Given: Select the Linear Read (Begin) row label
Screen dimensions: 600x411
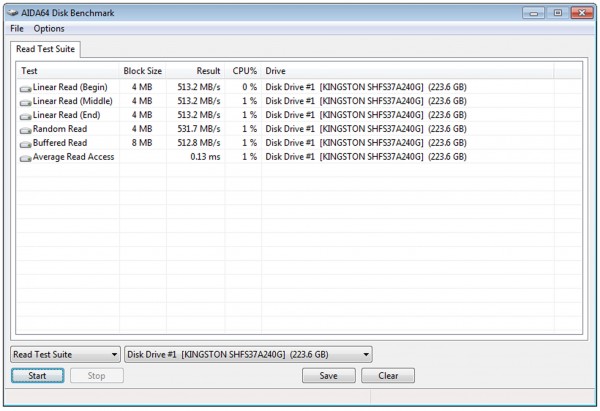Looking at the screenshot, I should 70,87.
